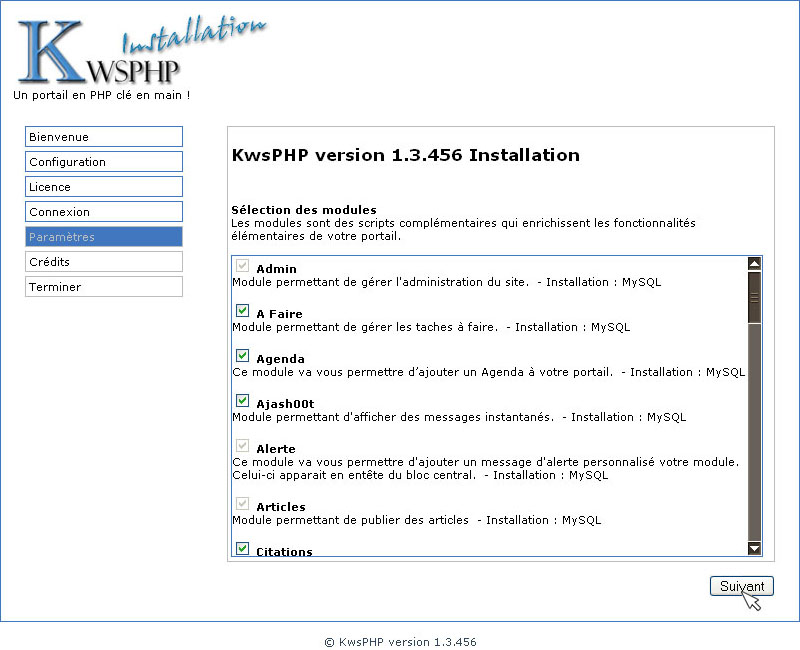Click the 'Ajash00t' module name

click(x=285, y=404)
